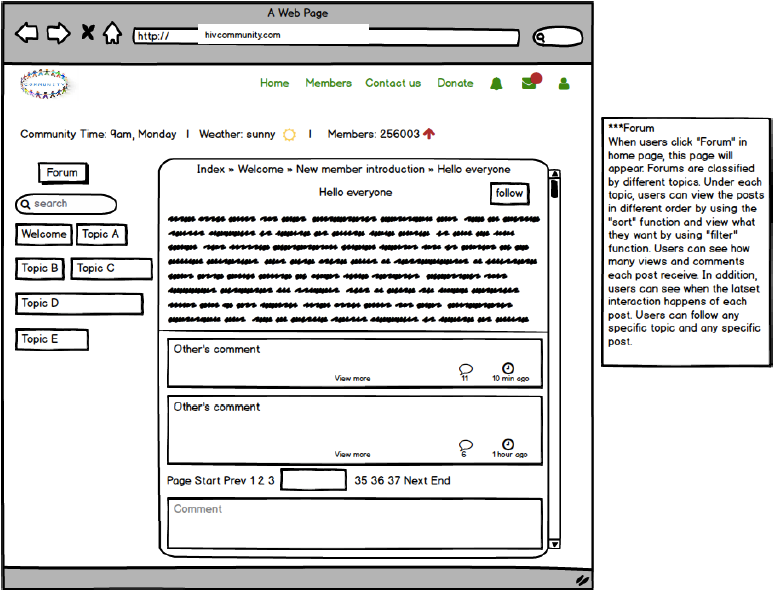
Task: Go to the browser home icon
Action: 113,34
